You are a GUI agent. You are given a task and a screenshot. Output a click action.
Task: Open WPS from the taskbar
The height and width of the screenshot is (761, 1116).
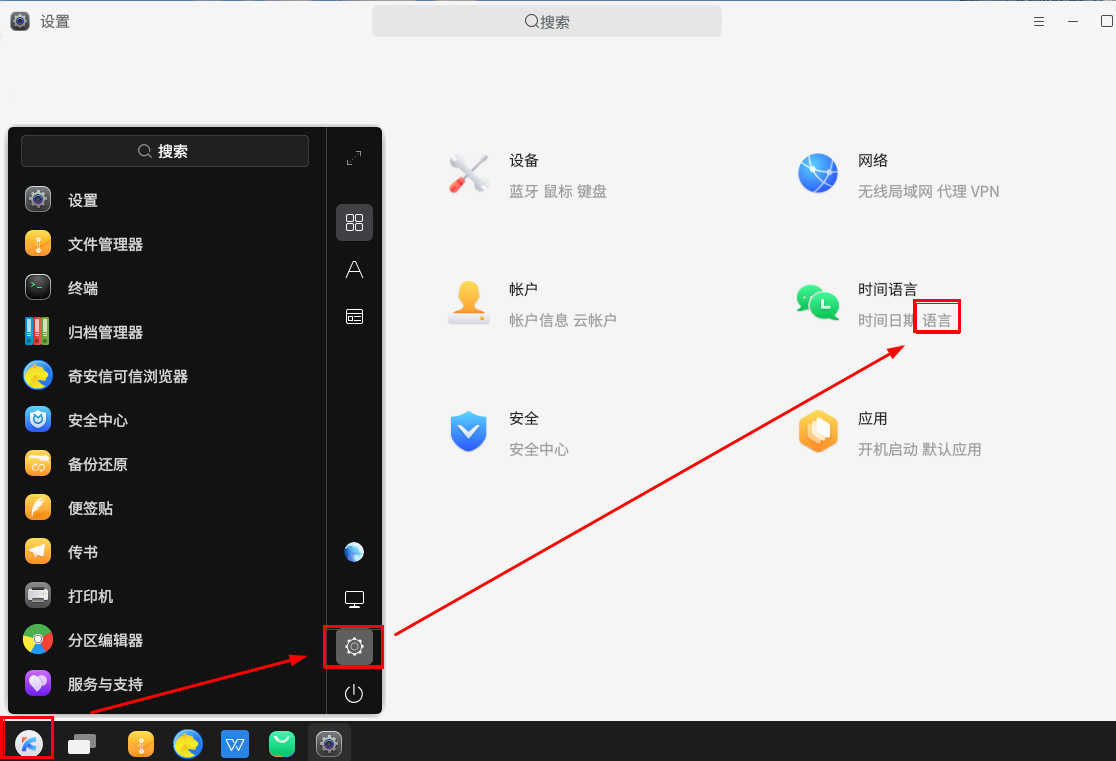234,743
